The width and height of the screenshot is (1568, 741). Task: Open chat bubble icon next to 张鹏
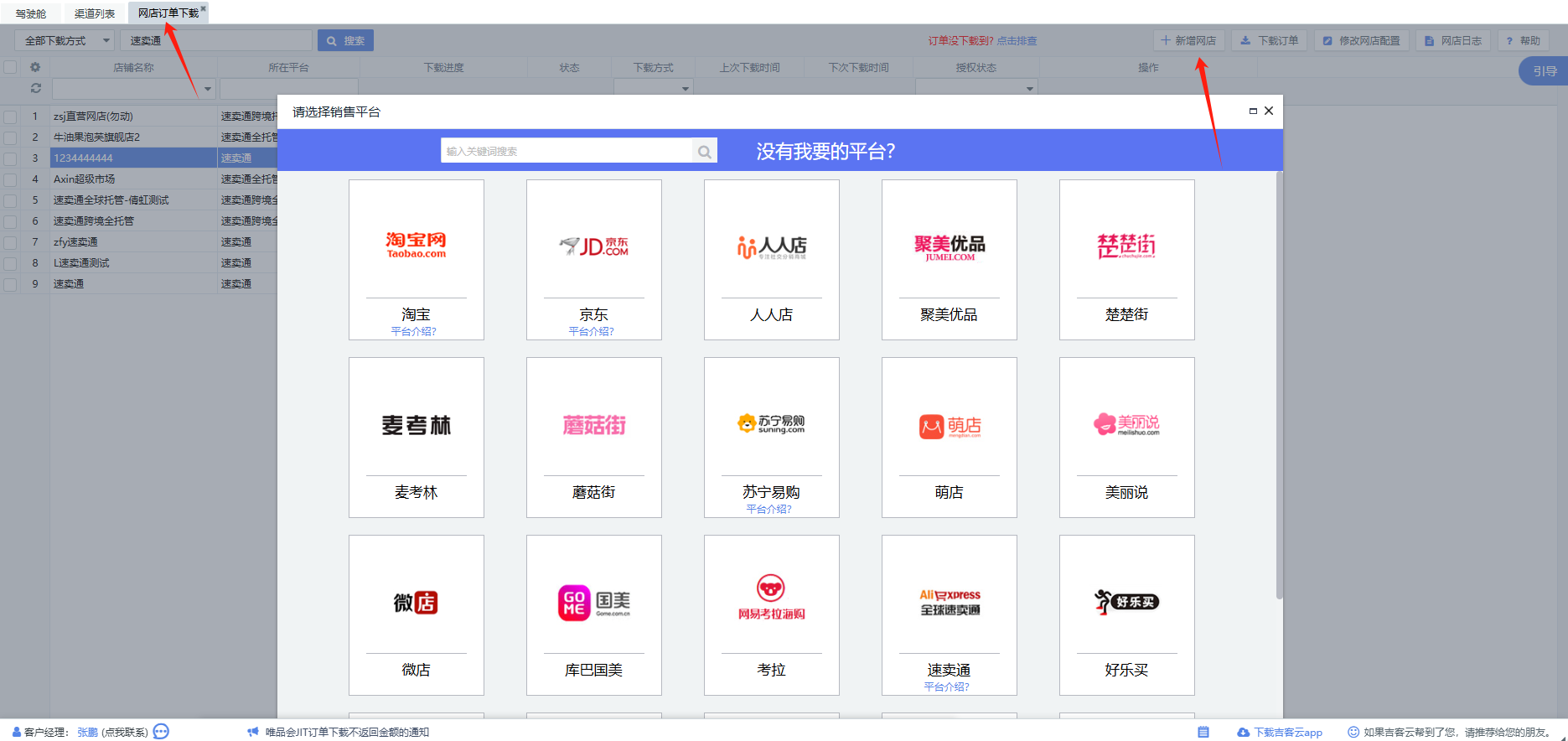(161, 731)
